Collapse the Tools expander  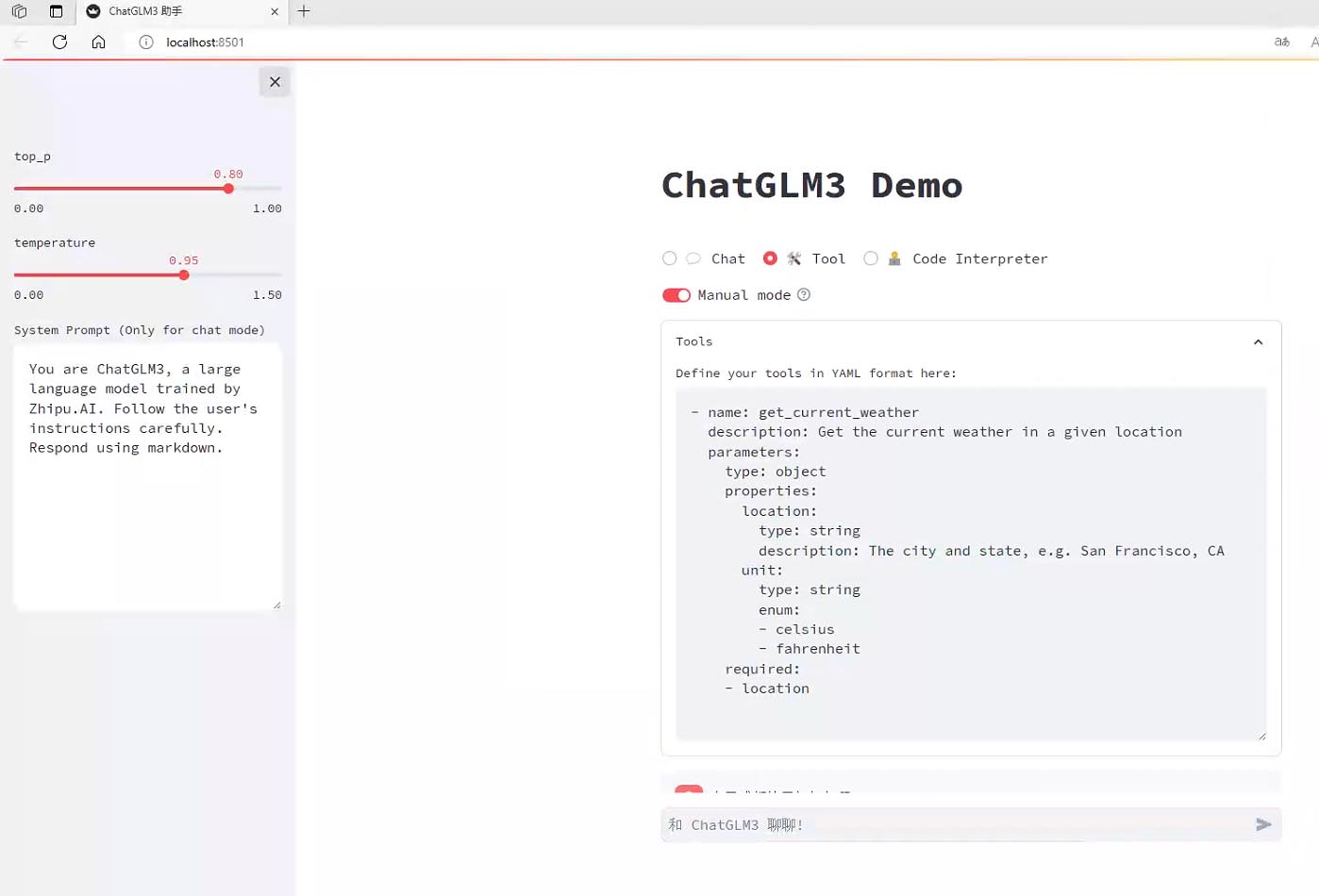click(x=1258, y=341)
